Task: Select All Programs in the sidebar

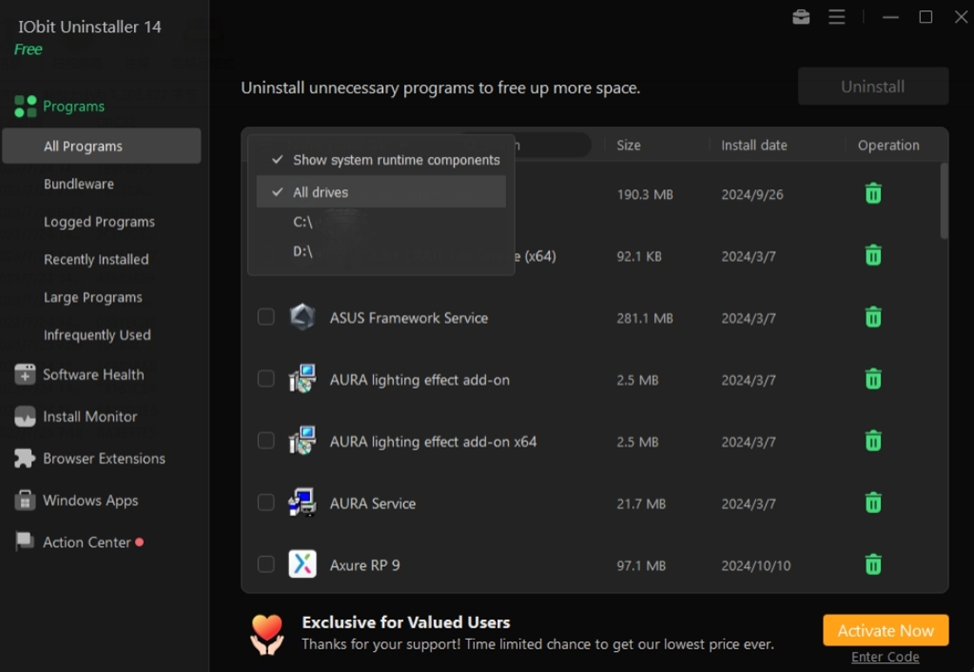Action: [x=102, y=146]
